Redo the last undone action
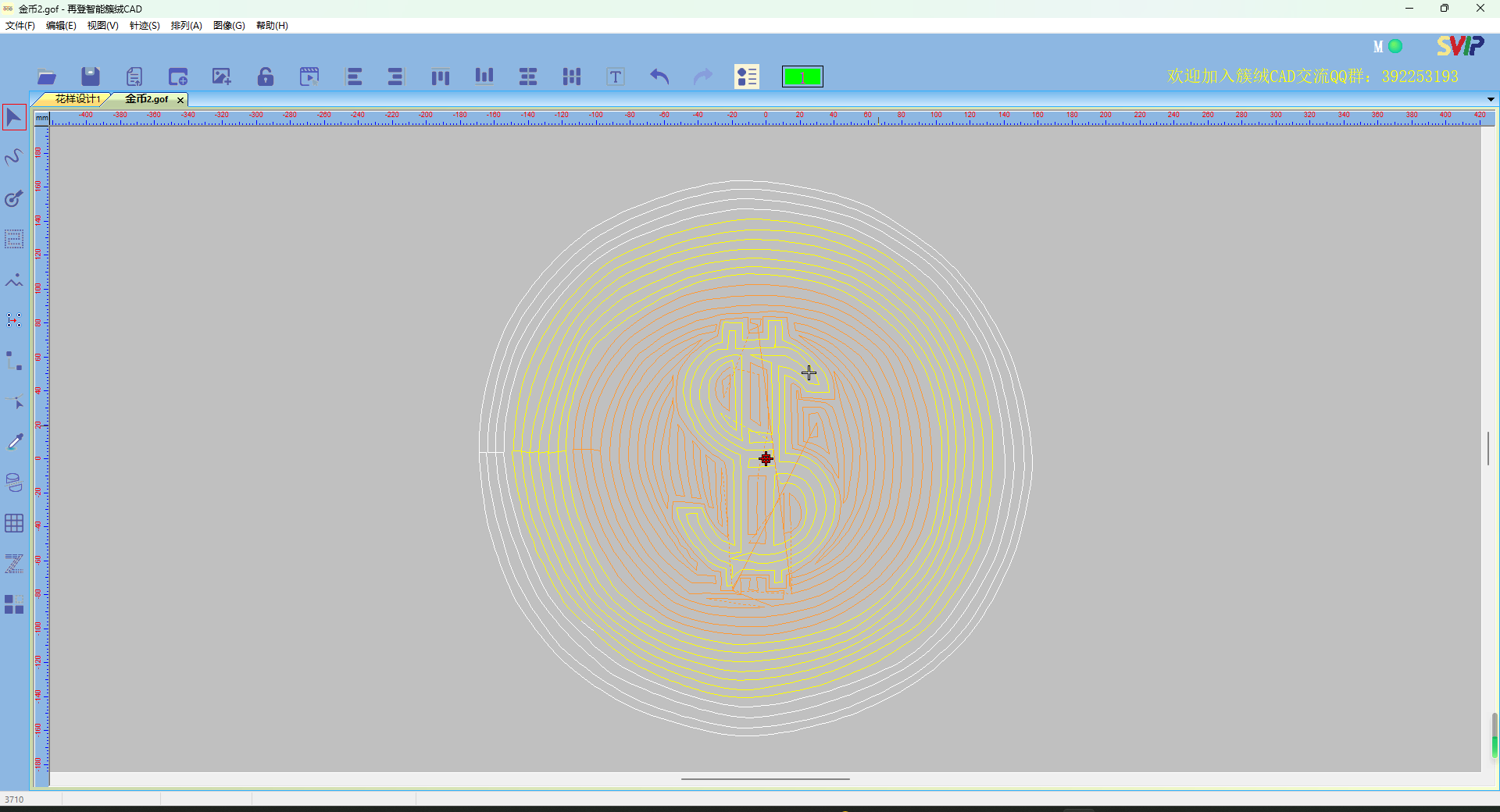The width and height of the screenshot is (1500, 812). click(x=703, y=77)
